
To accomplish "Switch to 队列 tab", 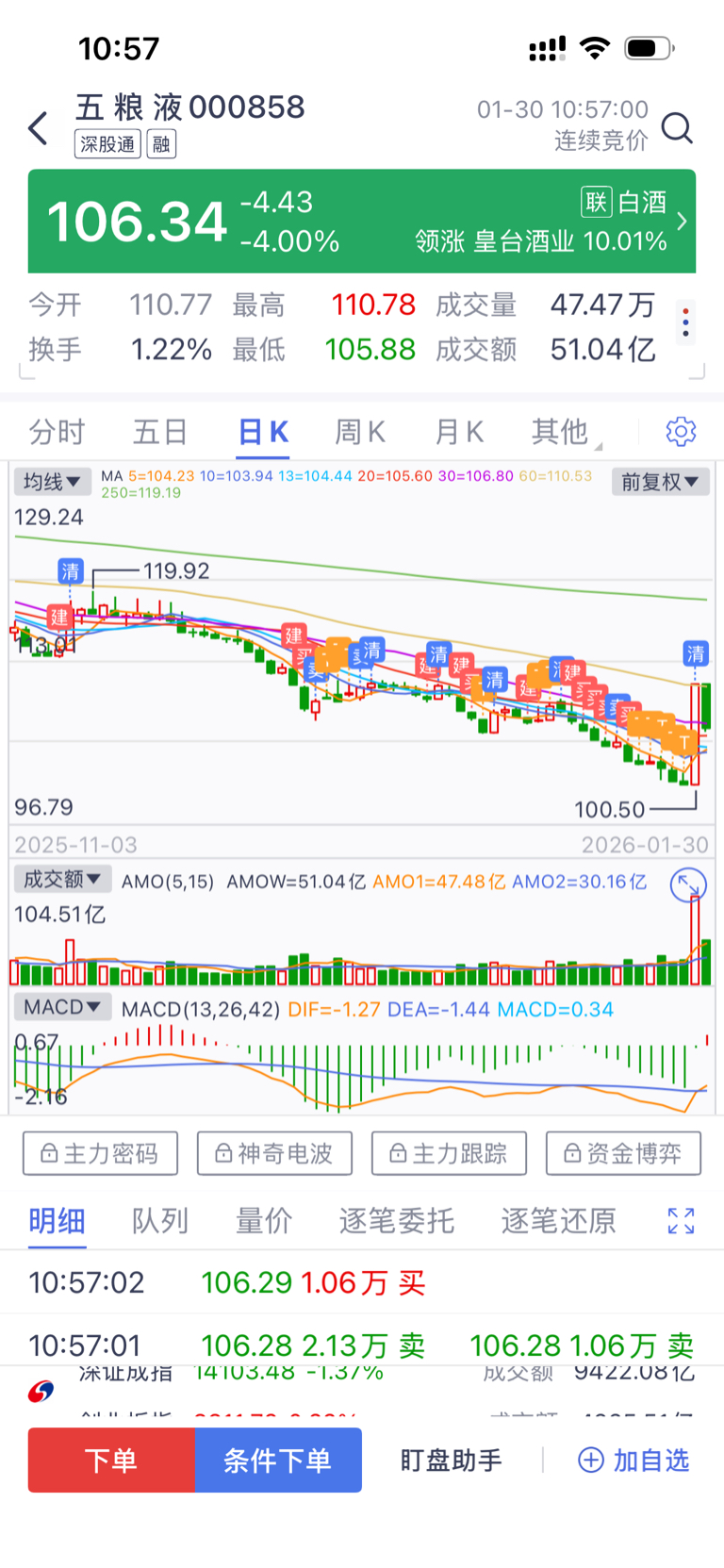I will (x=160, y=1221).
